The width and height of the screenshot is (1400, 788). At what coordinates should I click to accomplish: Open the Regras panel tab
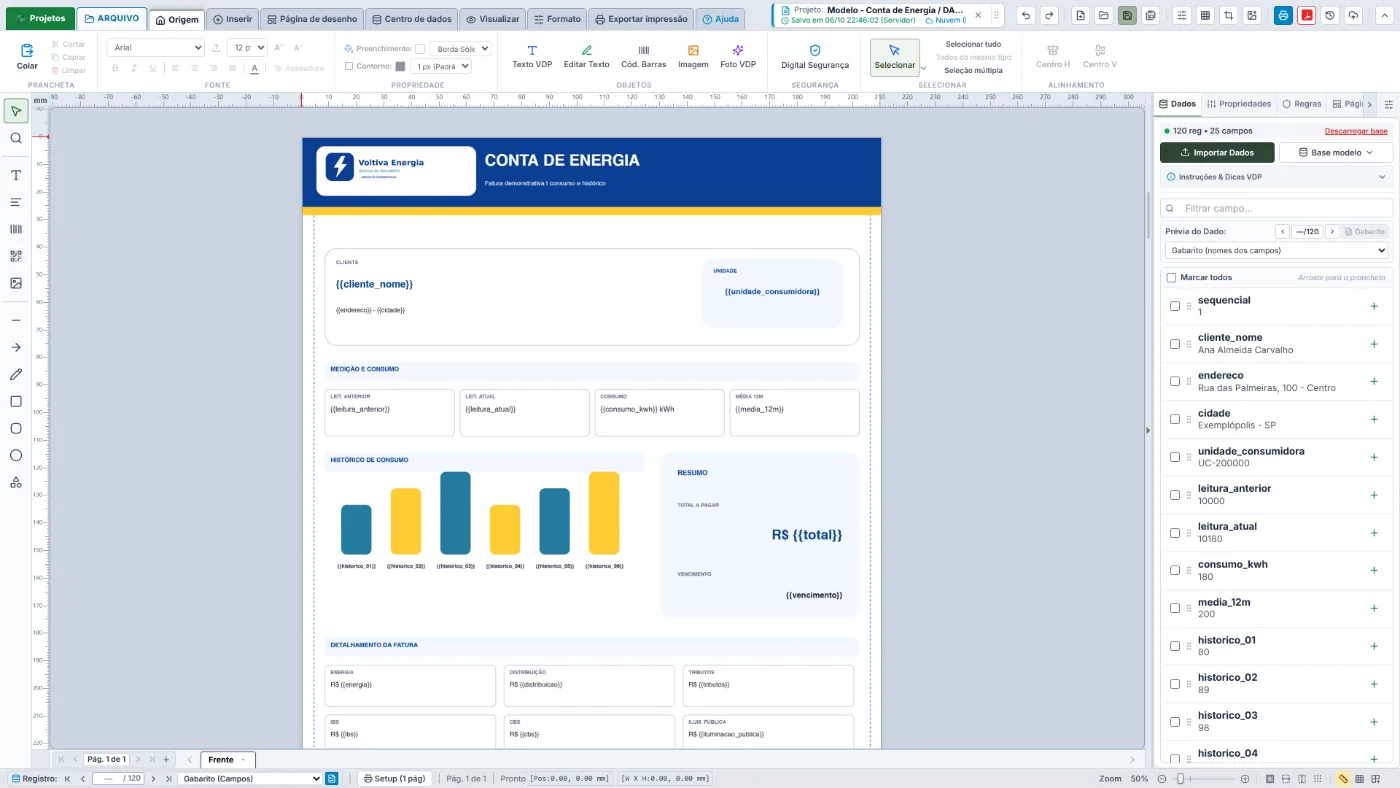click(1301, 104)
